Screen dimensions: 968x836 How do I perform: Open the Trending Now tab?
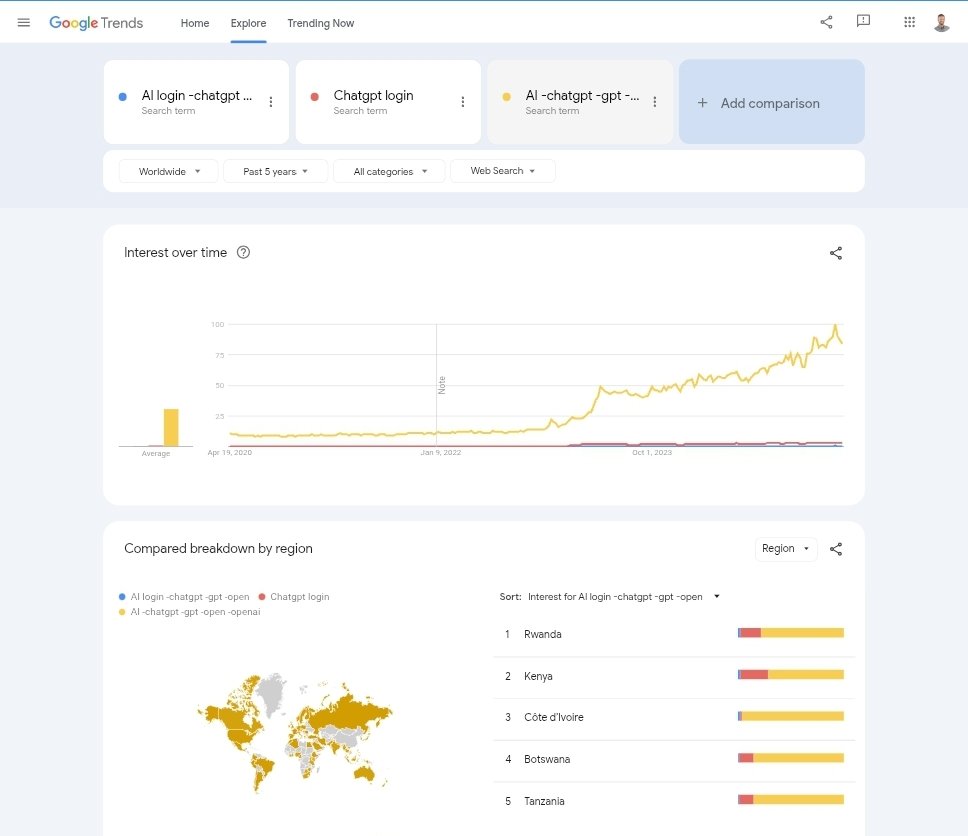point(320,23)
